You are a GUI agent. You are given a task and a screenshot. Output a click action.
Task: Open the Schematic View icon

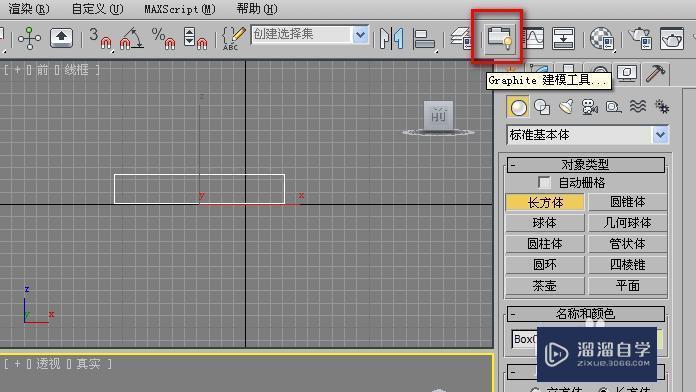(563, 38)
